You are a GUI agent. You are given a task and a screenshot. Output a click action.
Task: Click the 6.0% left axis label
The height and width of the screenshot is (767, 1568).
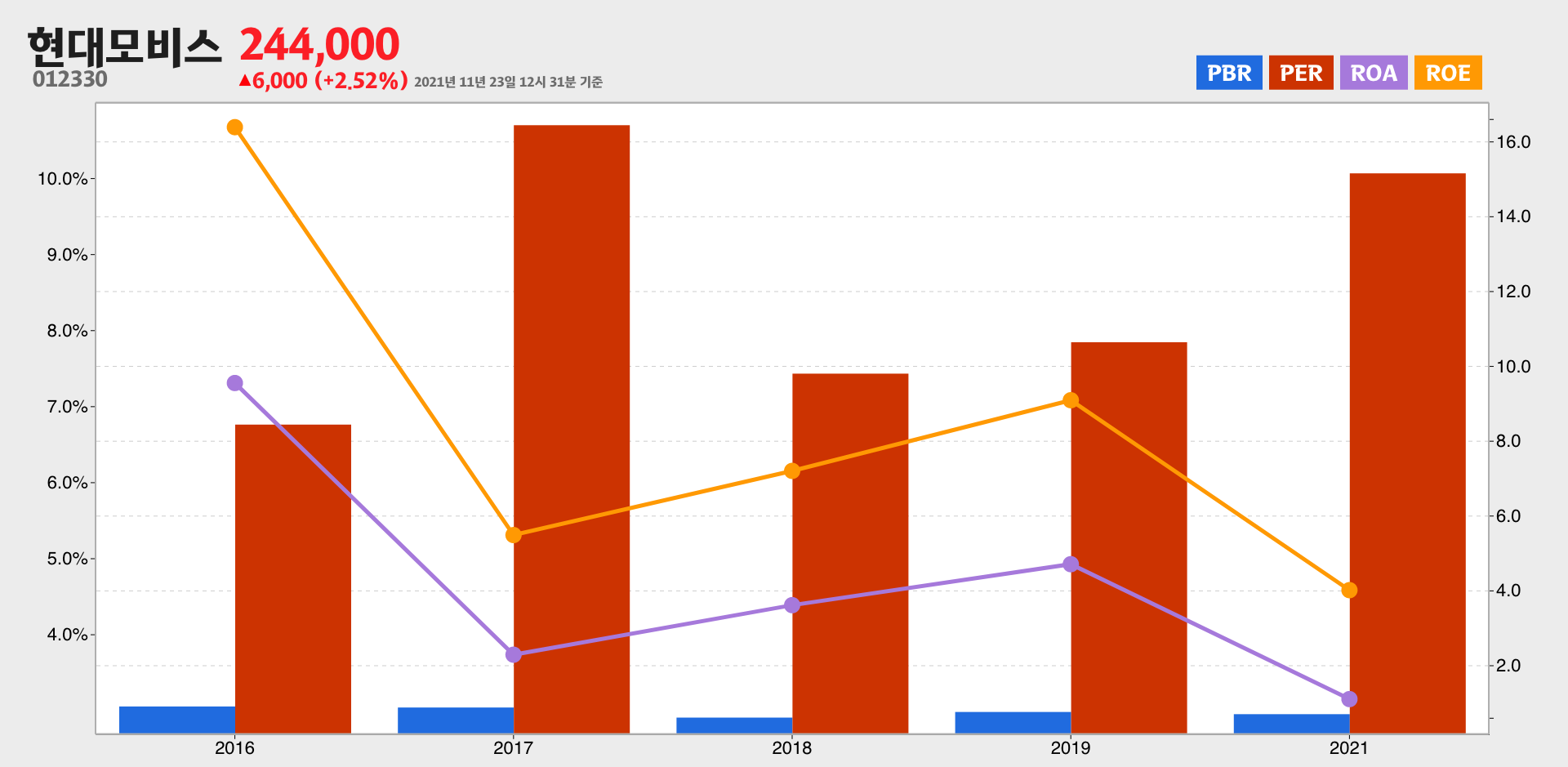click(x=67, y=483)
